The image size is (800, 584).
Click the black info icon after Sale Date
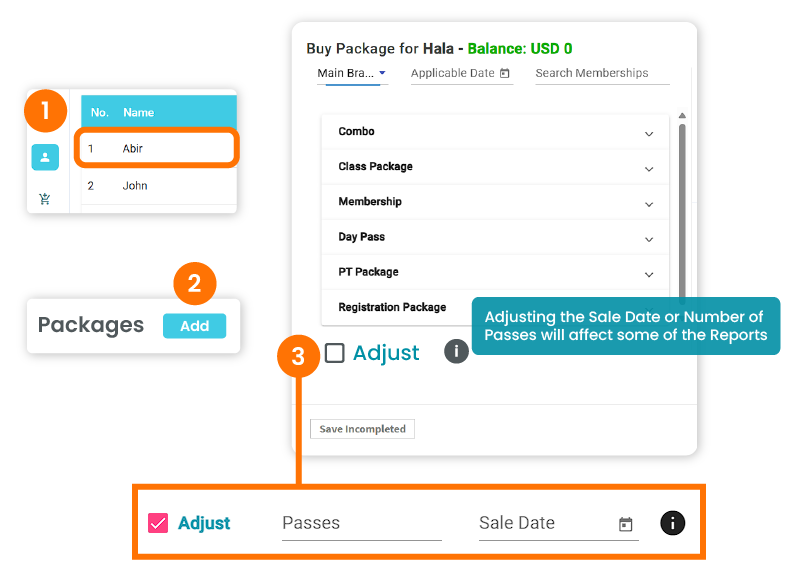pos(673,523)
